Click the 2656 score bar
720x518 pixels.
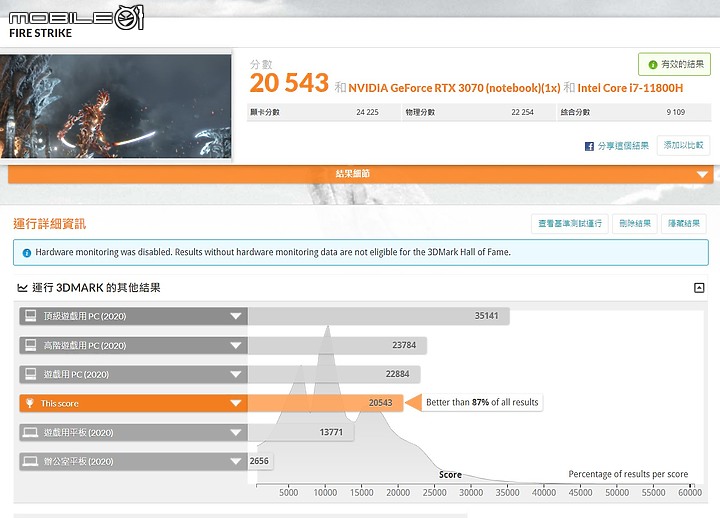coord(260,462)
